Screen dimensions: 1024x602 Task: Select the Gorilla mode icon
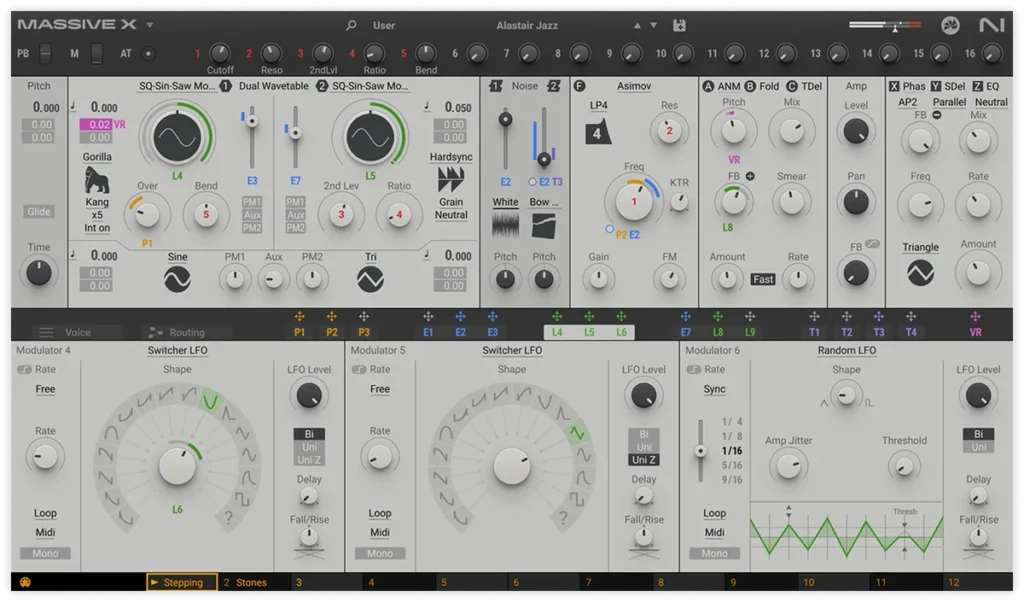point(97,179)
